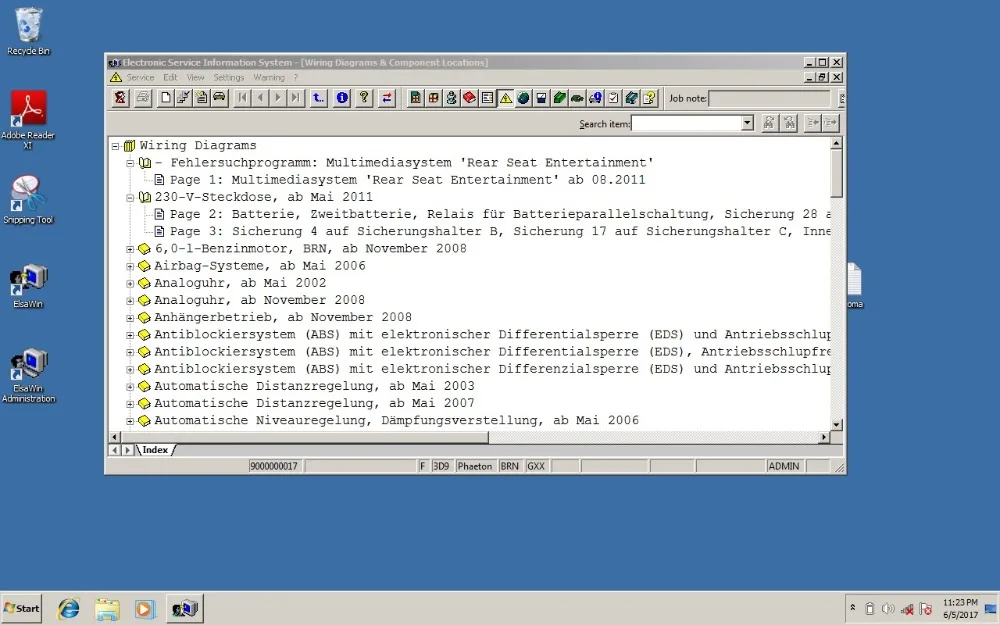
Task: Click the speaker volume tray icon
Action: coord(888,609)
